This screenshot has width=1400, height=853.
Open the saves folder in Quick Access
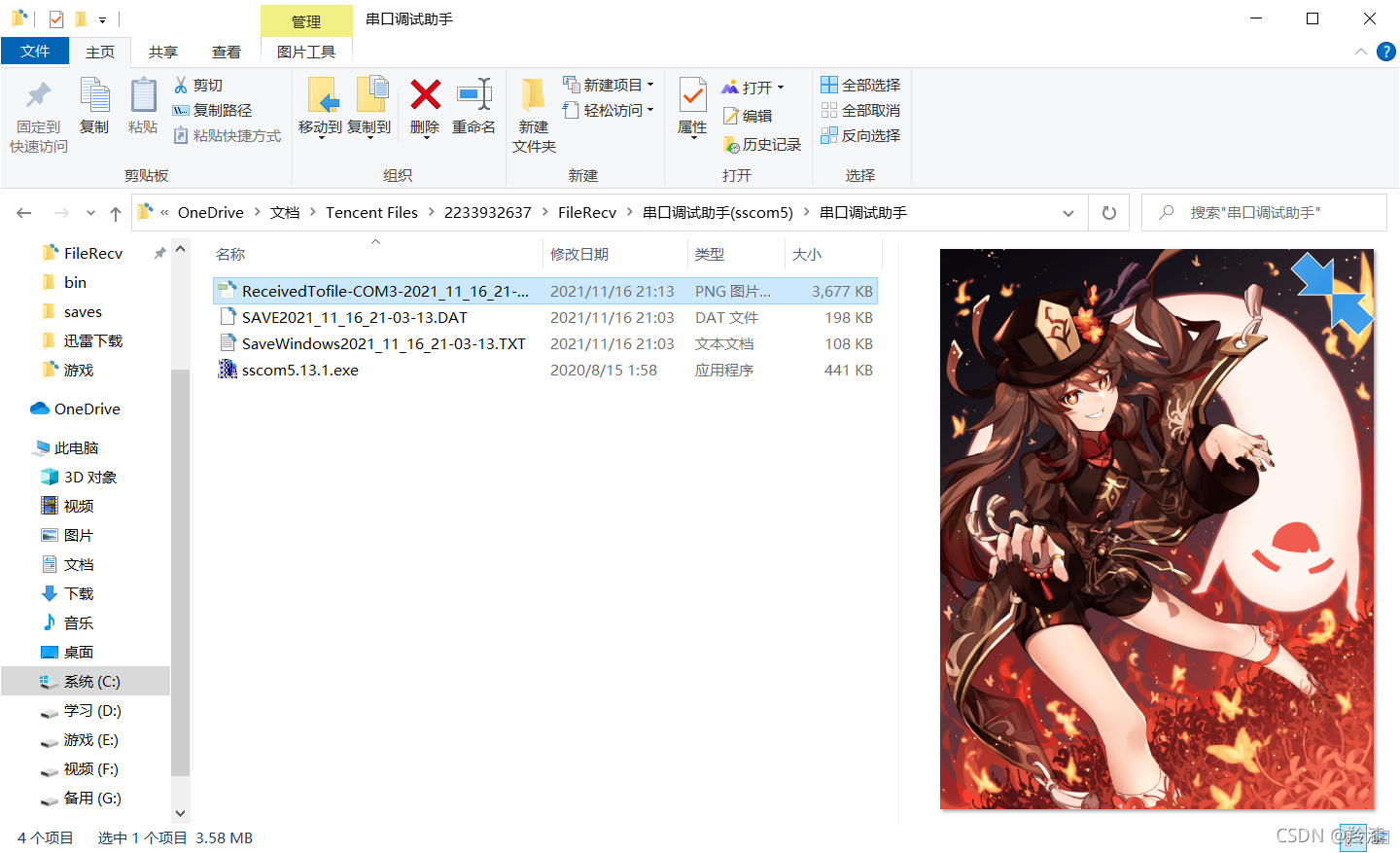pyautogui.click(x=83, y=311)
